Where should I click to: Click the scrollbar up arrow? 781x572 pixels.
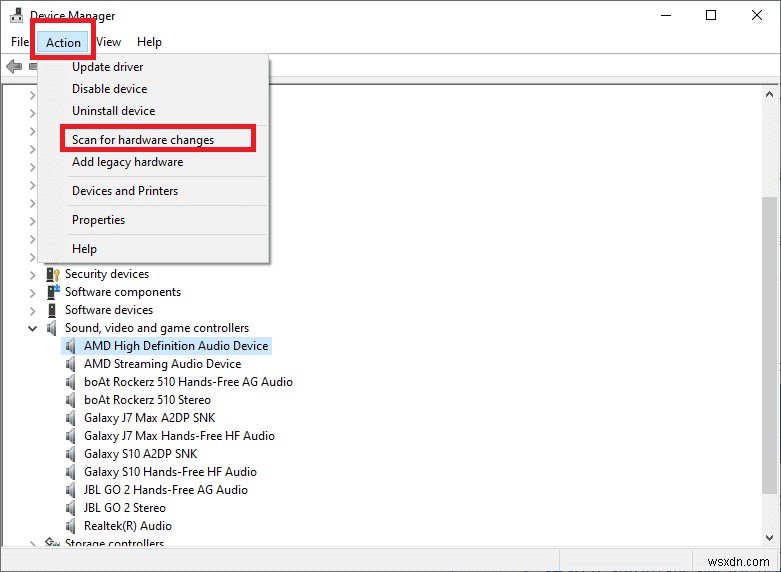(769, 94)
